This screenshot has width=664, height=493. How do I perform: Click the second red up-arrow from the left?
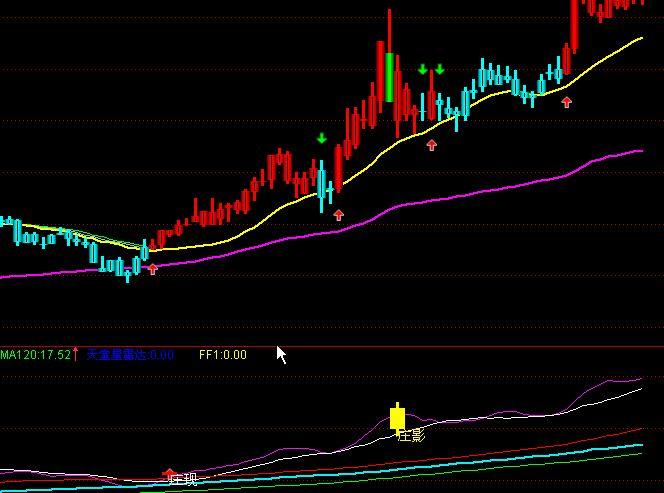point(338,214)
